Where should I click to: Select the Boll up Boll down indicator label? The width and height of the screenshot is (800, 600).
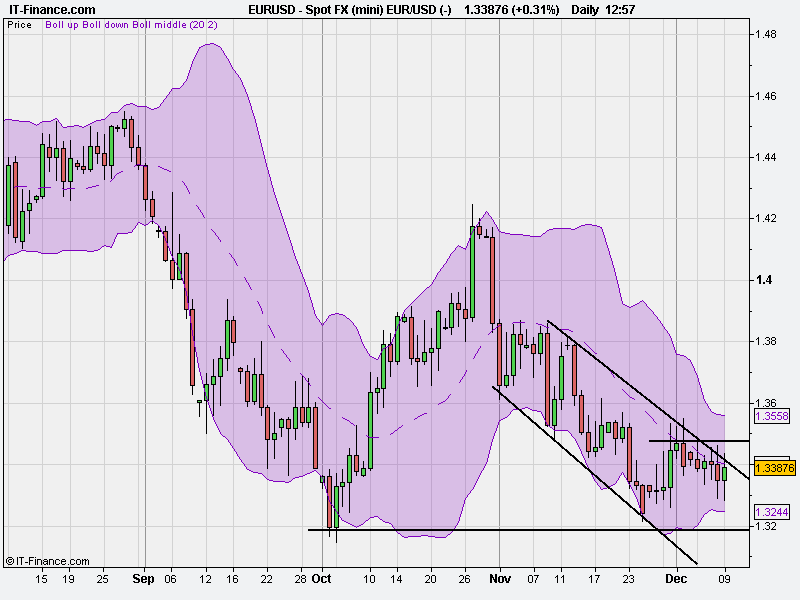pyautogui.click(x=131, y=24)
